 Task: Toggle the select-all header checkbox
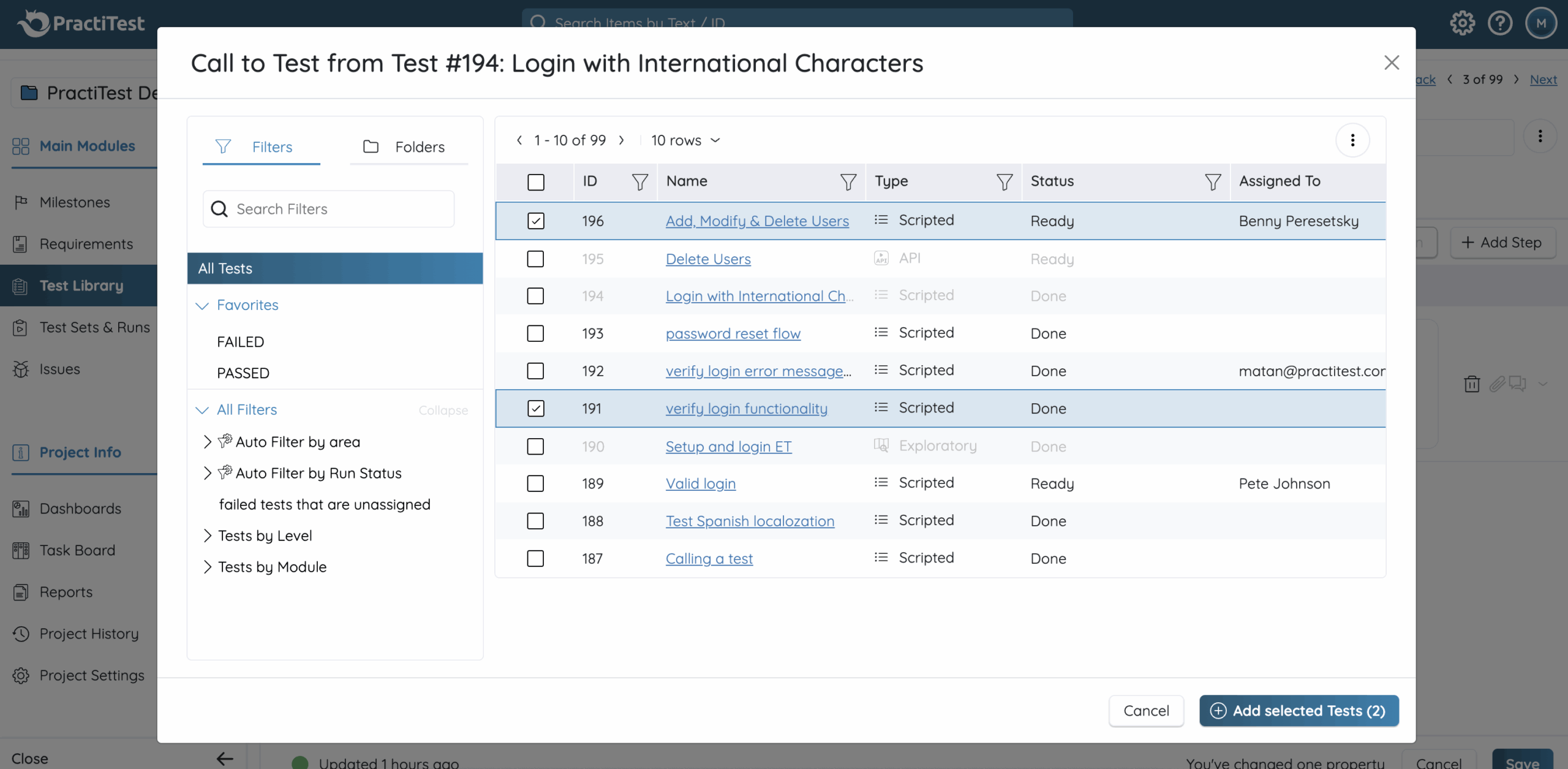click(x=535, y=182)
